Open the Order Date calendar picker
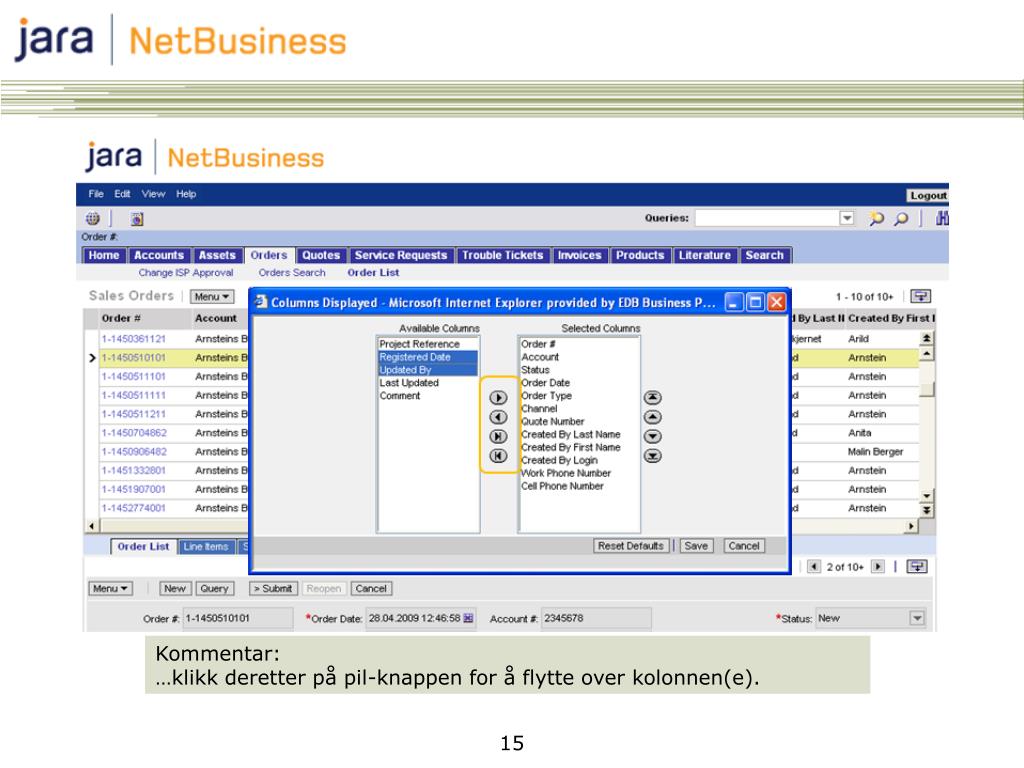This screenshot has width=1024, height=768. click(468, 618)
